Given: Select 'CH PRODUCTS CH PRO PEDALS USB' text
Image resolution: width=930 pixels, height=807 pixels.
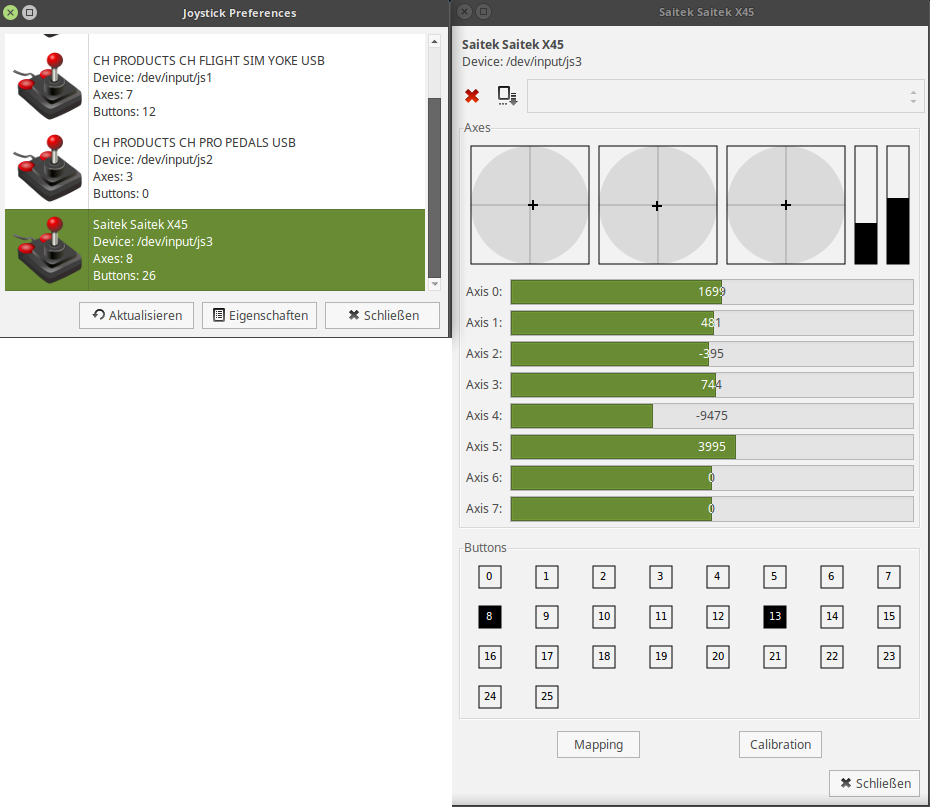Looking at the screenshot, I should tap(194, 142).
